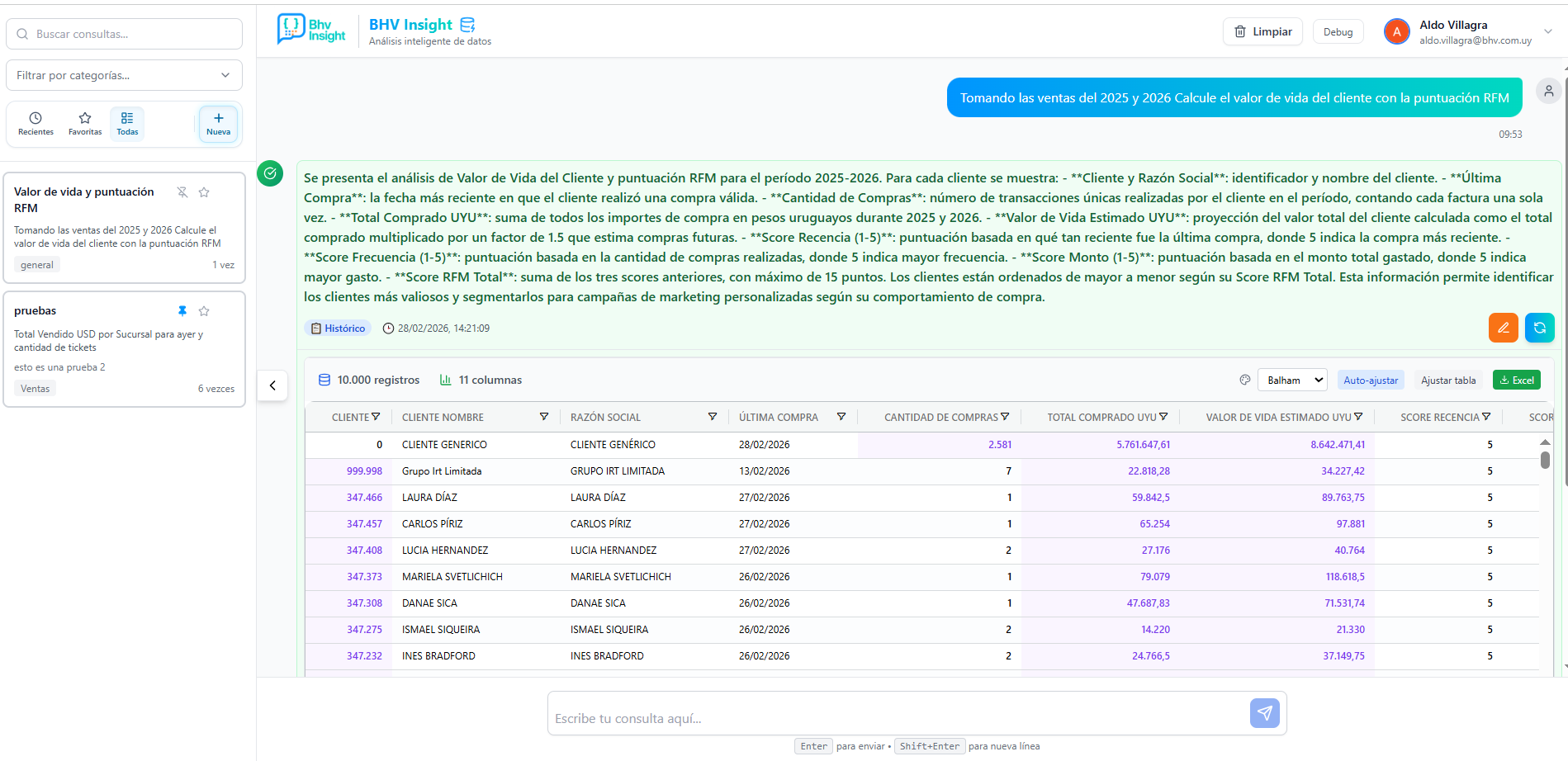Switch to the Favoritas tab
This screenshot has width=1568, height=761.
coord(85,124)
